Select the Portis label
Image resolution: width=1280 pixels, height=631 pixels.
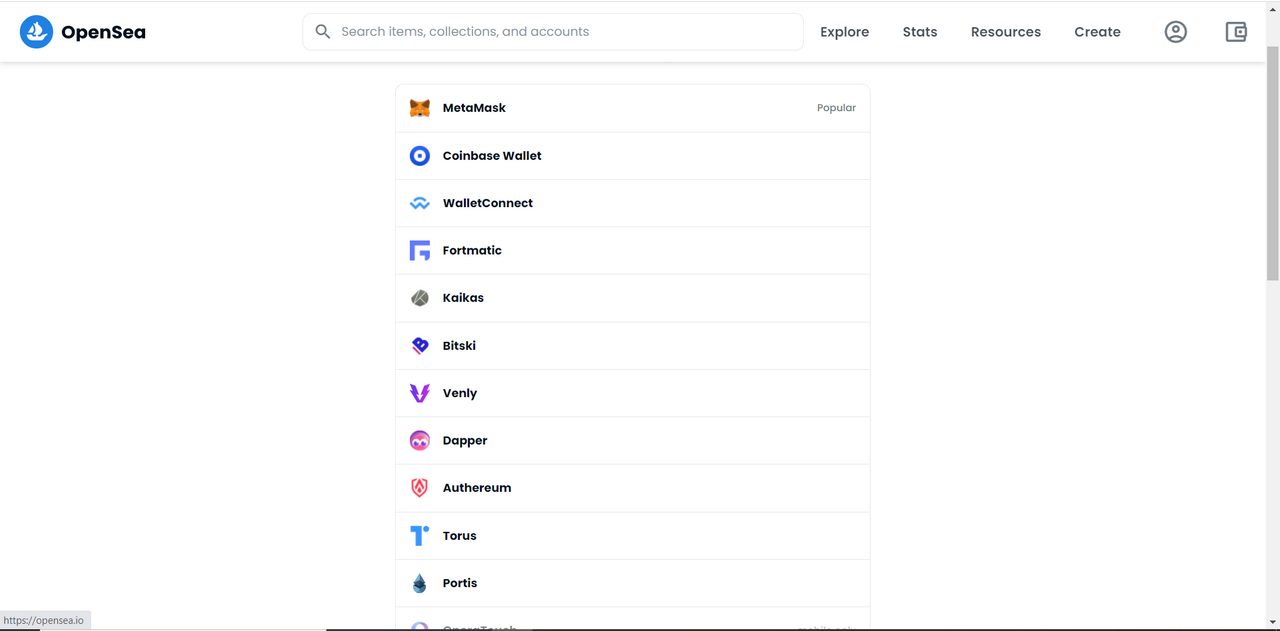pos(460,583)
